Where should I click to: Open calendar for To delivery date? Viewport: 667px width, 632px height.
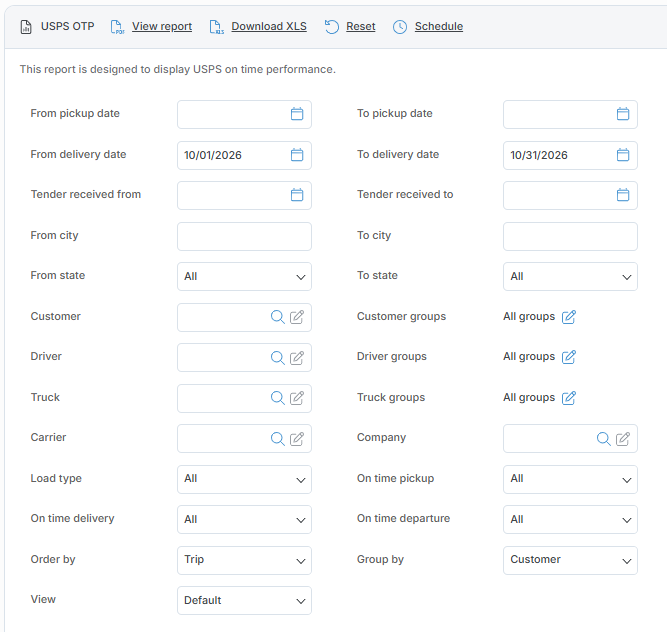click(623, 155)
